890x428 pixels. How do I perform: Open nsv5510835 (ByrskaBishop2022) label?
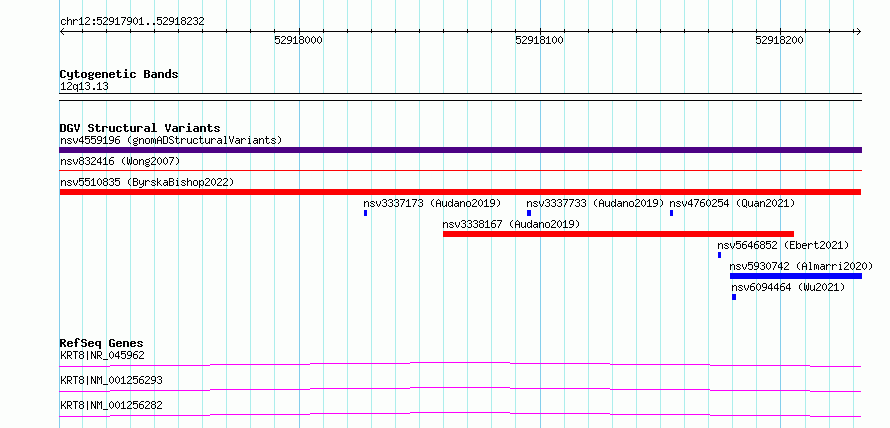click(147, 183)
